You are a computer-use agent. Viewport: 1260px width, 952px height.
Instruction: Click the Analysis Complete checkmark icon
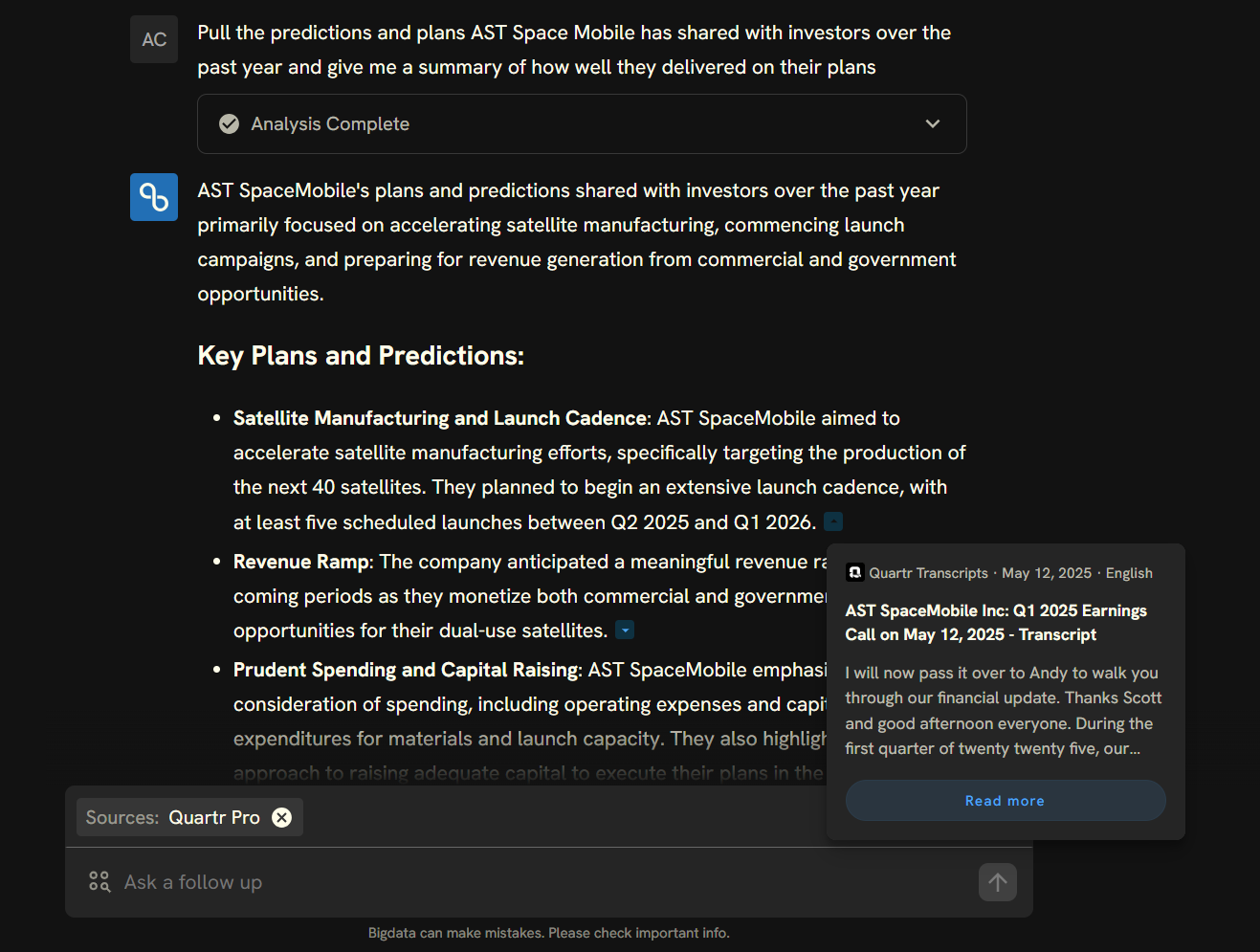(229, 123)
